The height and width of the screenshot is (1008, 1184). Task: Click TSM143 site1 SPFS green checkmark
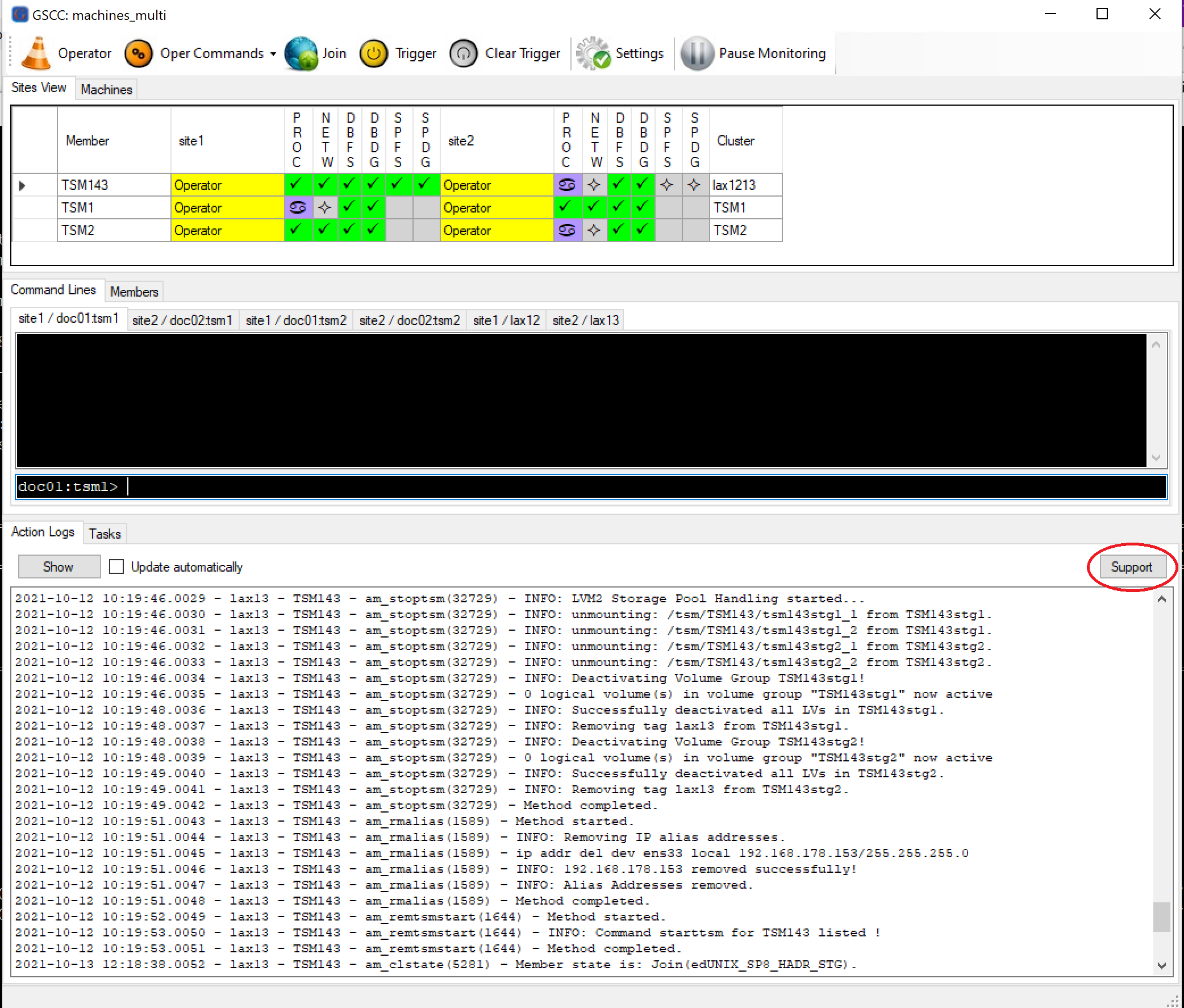click(x=399, y=185)
